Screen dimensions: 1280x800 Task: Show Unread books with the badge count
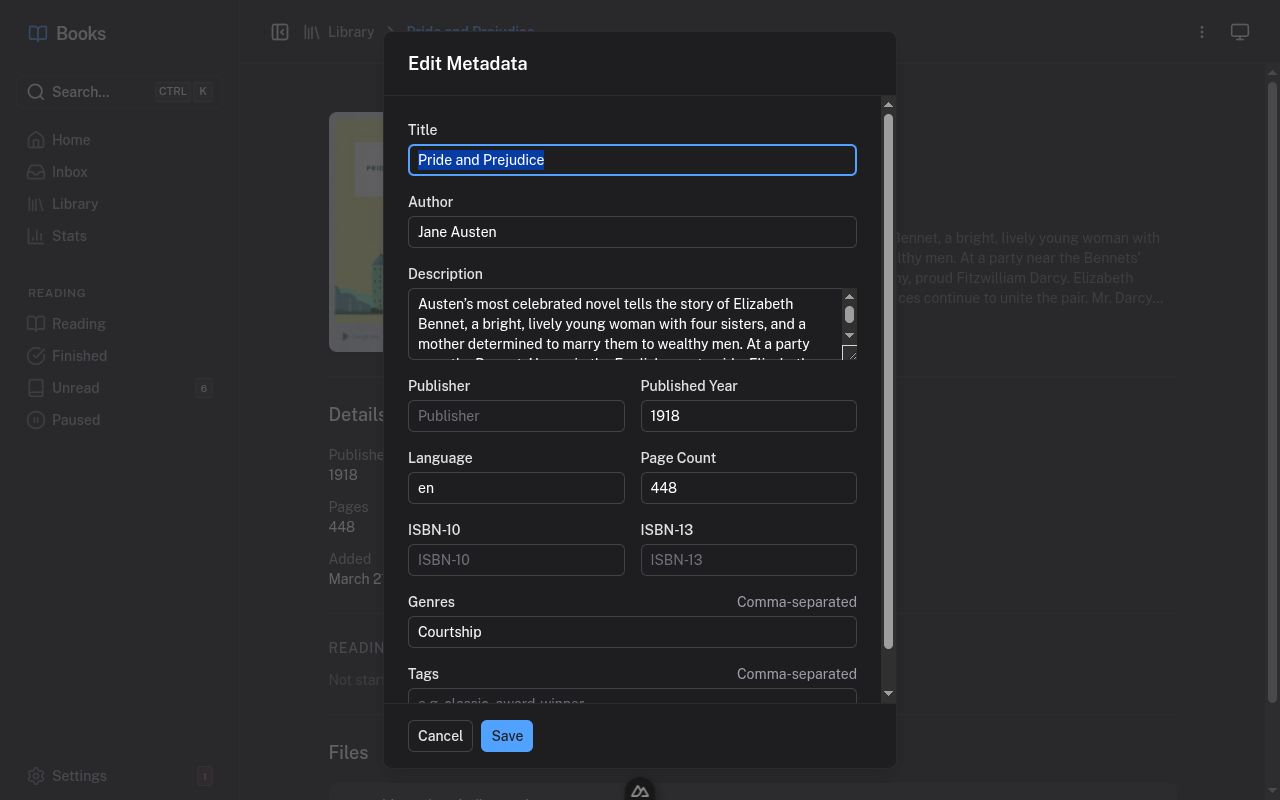click(74, 387)
